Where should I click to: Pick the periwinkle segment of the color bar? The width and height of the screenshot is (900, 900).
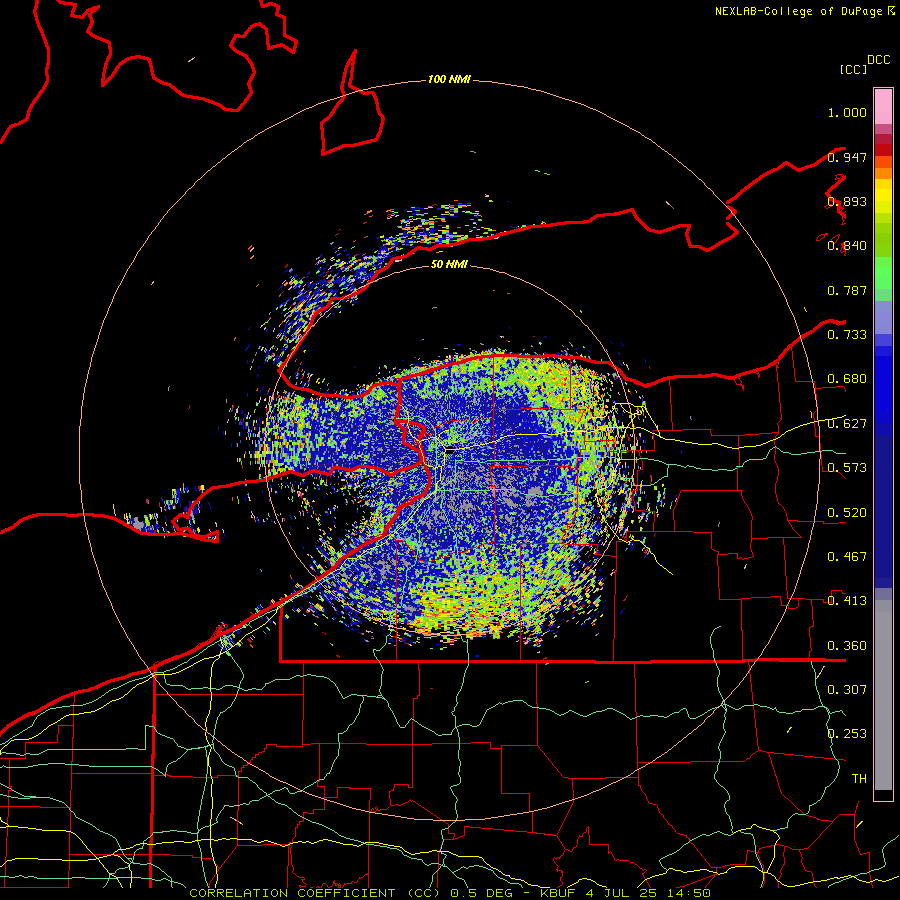pyautogui.click(x=883, y=317)
